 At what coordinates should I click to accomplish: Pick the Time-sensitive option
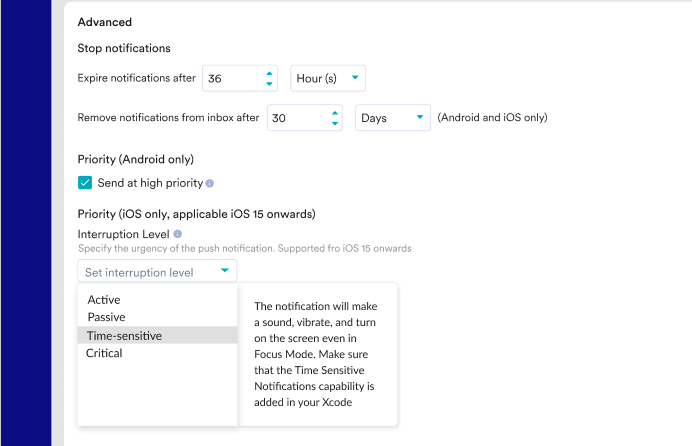124,336
